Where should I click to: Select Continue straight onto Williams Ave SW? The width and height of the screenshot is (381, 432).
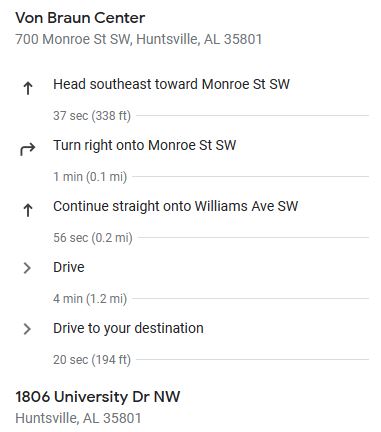pos(175,206)
